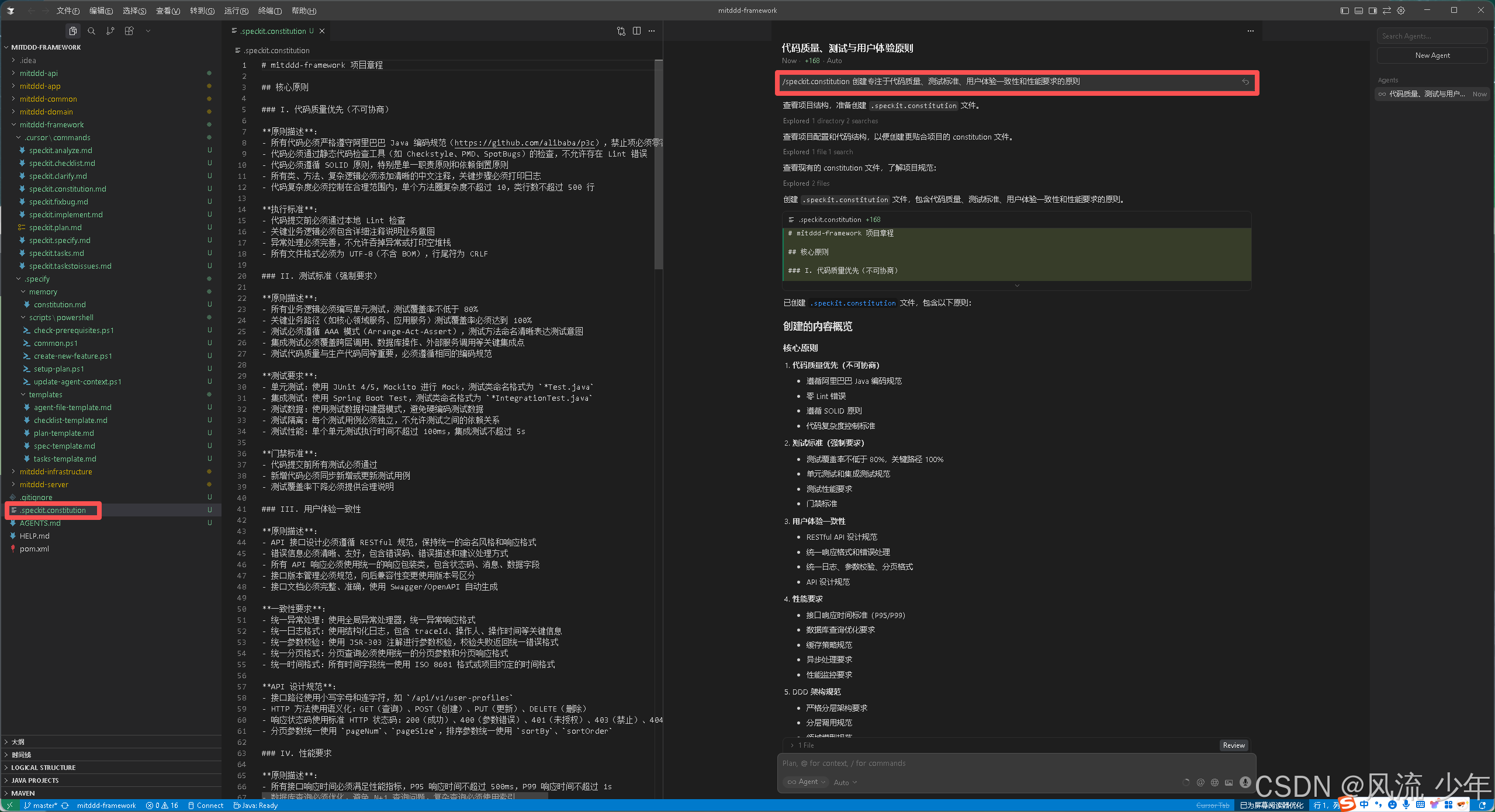
Task: Toggle the secondary sidebar layout button
Action: [x=1373, y=11]
